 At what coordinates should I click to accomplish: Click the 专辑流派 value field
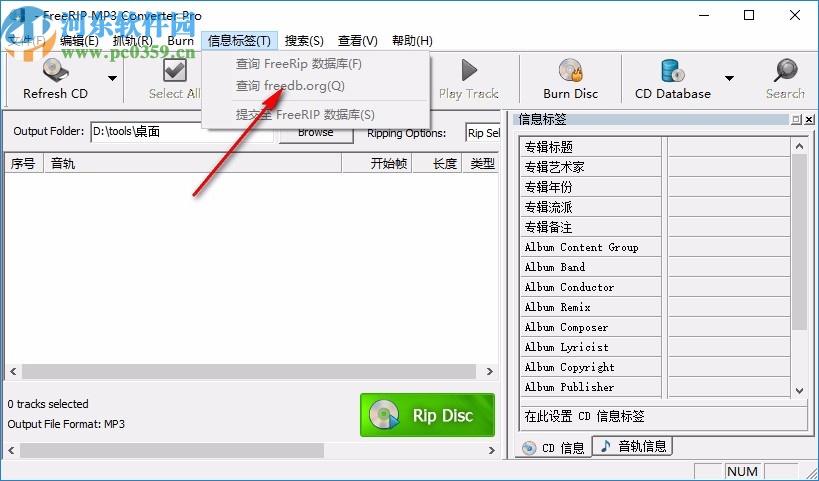pyautogui.click(x=729, y=207)
